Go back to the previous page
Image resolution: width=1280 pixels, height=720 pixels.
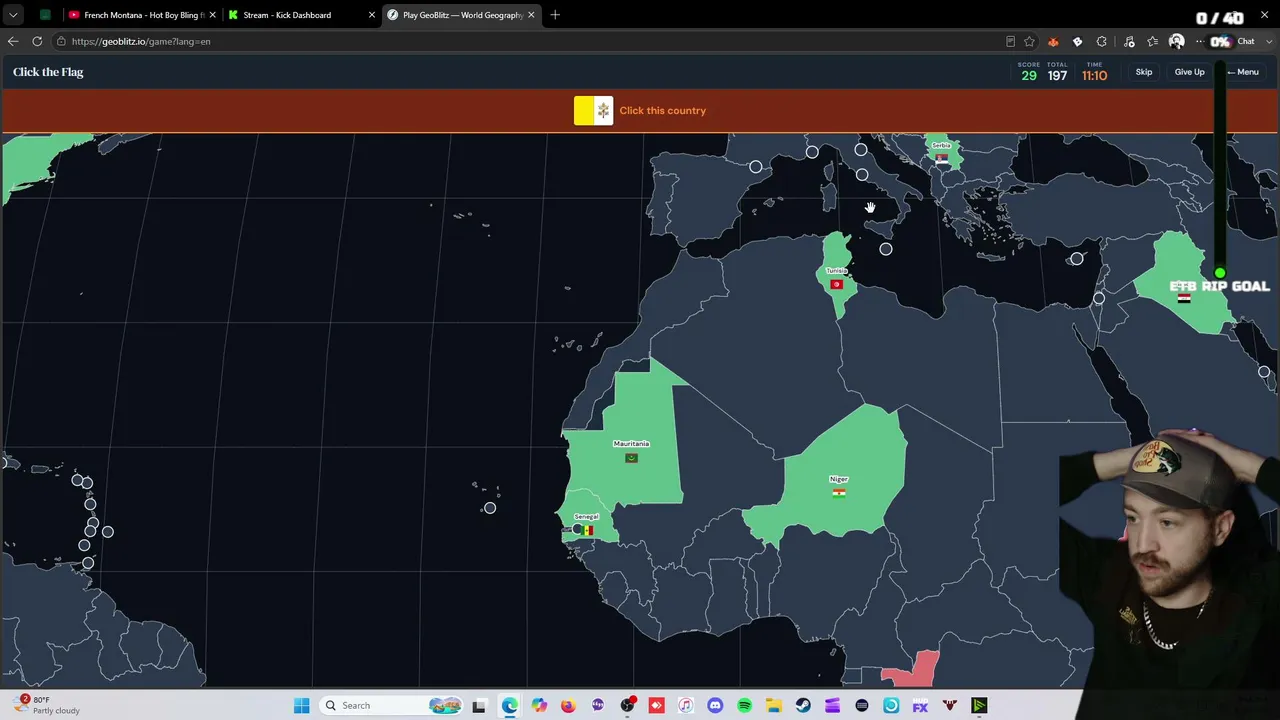(13, 41)
